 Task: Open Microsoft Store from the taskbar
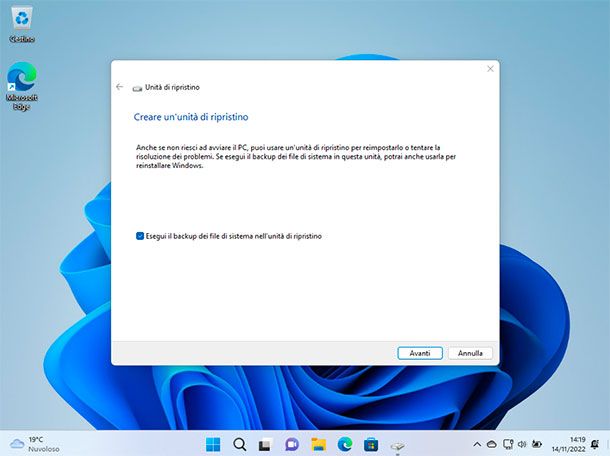click(x=371, y=444)
